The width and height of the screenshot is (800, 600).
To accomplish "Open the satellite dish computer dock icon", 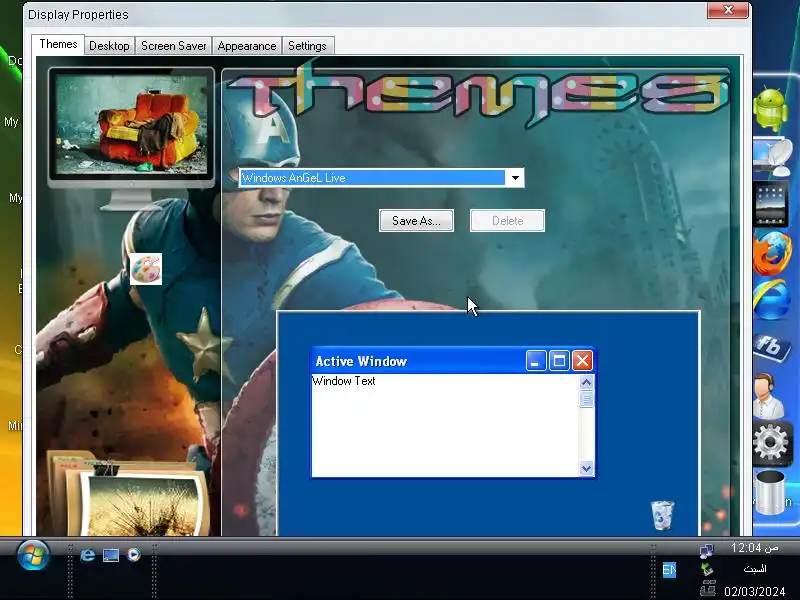I will pos(771,157).
